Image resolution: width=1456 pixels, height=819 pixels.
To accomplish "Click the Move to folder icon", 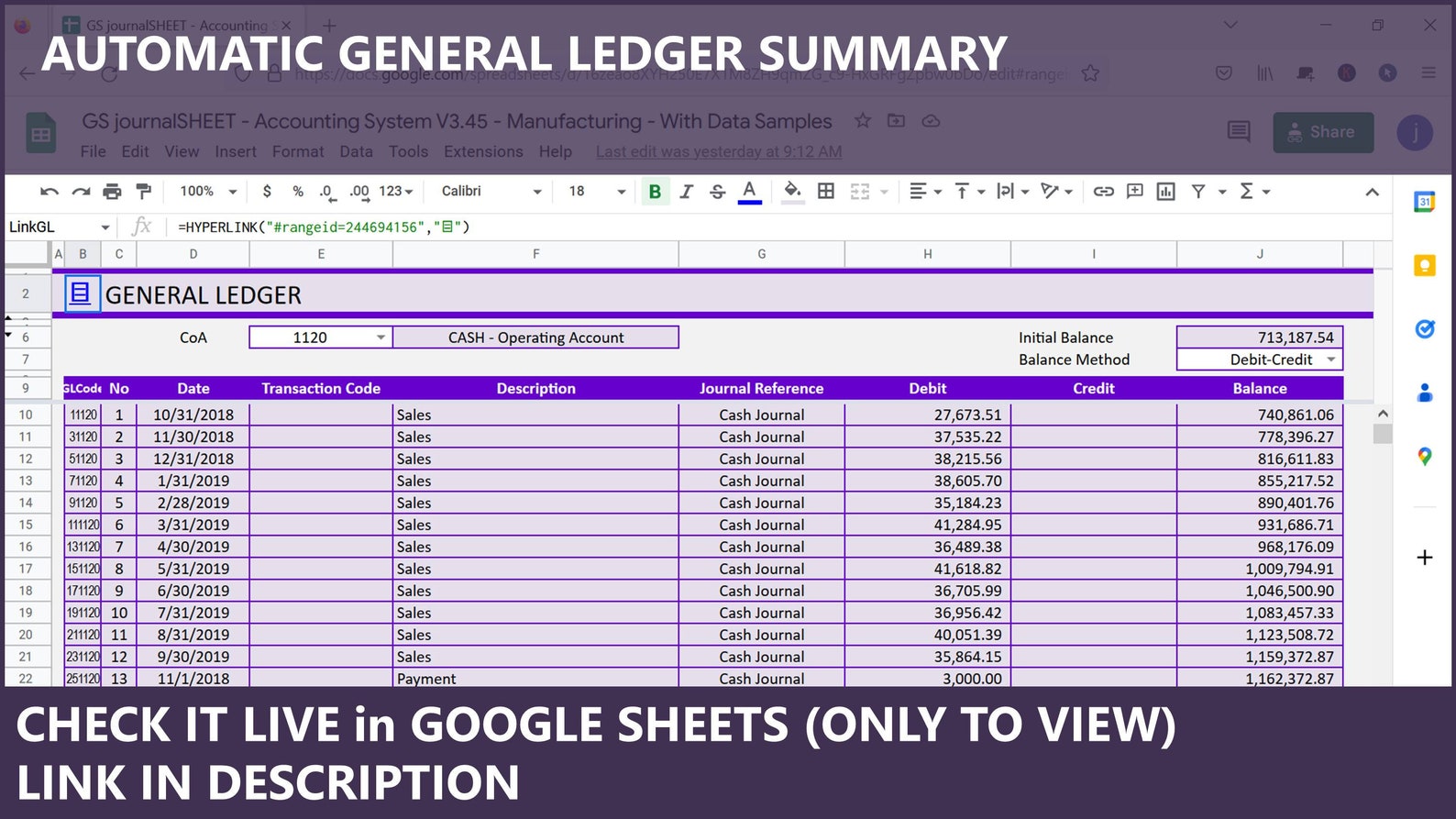I will [897, 120].
